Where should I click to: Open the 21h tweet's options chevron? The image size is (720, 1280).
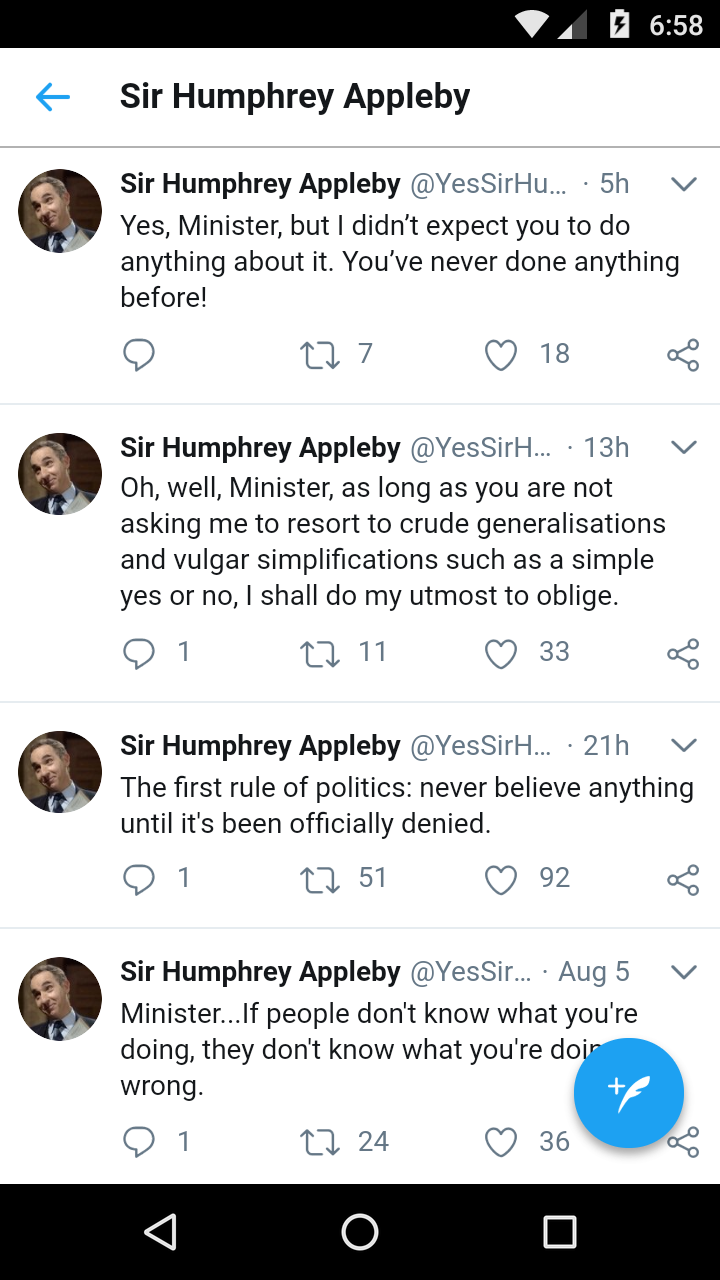[683, 745]
